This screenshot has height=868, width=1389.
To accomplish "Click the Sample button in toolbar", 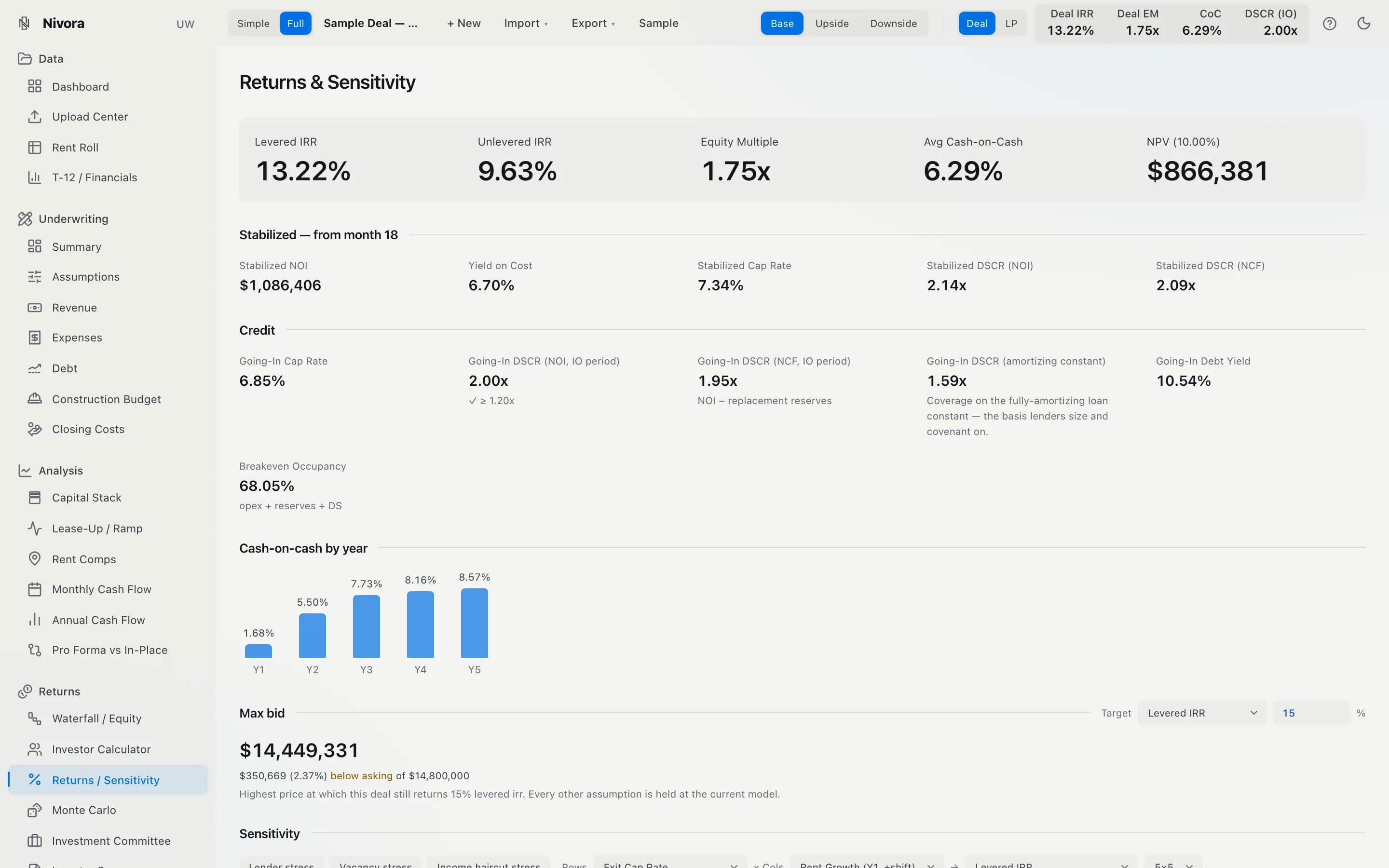I will 658,24.
